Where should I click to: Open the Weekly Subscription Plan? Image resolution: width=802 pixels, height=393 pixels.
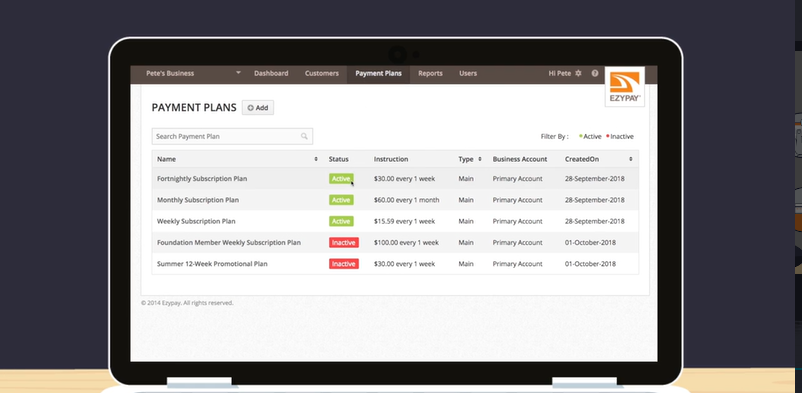click(196, 221)
